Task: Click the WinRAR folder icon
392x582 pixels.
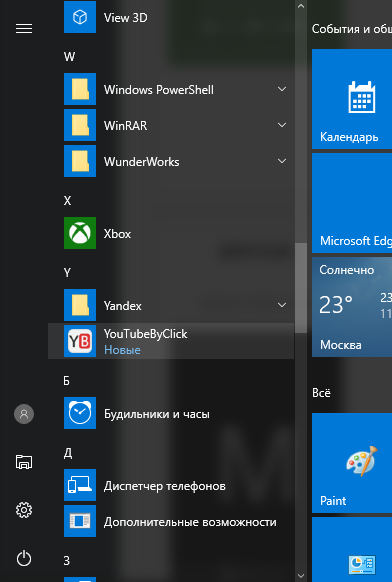Action: tap(80, 125)
